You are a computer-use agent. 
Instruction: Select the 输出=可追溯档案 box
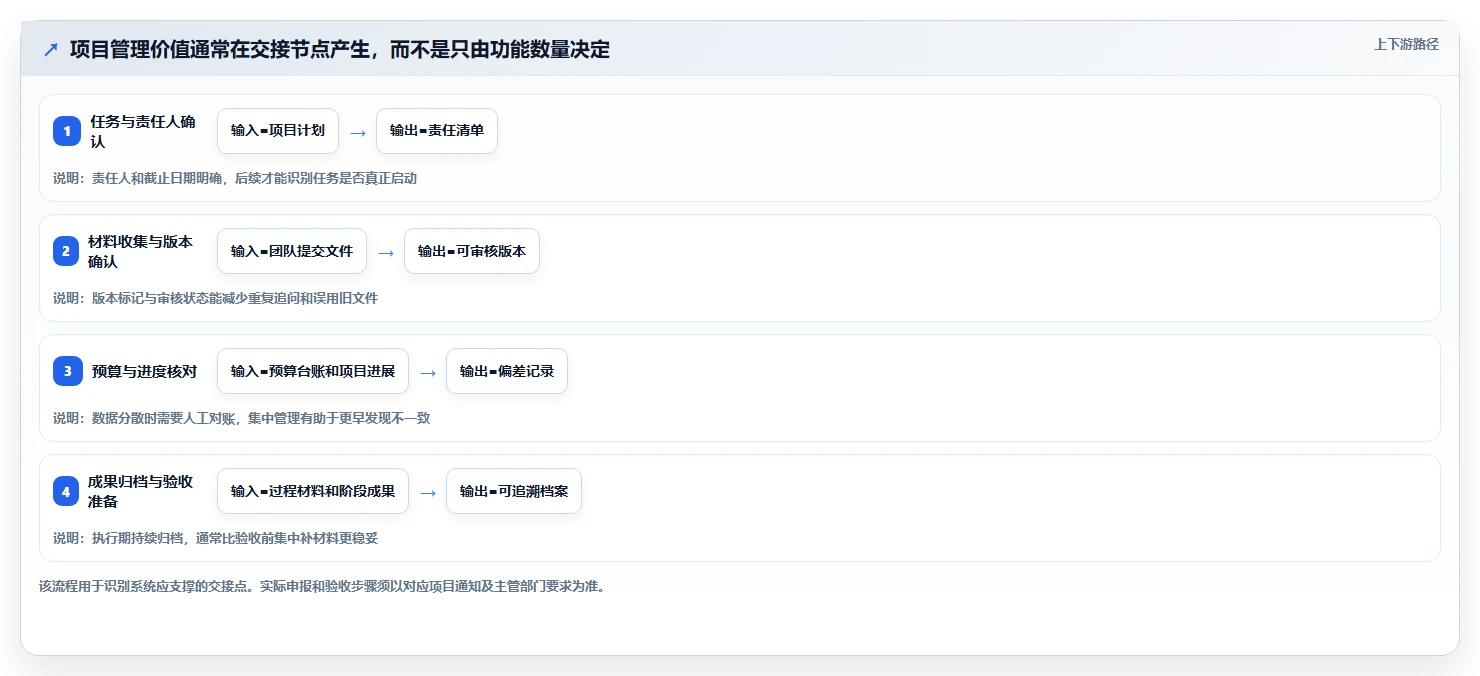pos(514,491)
